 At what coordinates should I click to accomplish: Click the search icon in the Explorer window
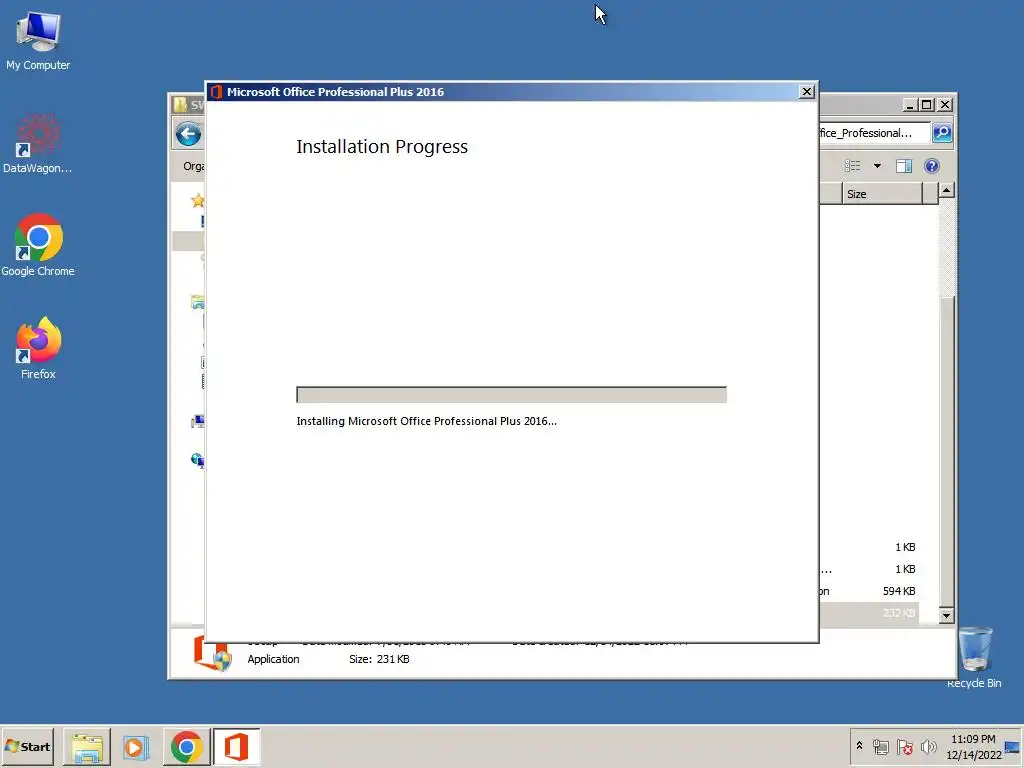pos(942,133)
